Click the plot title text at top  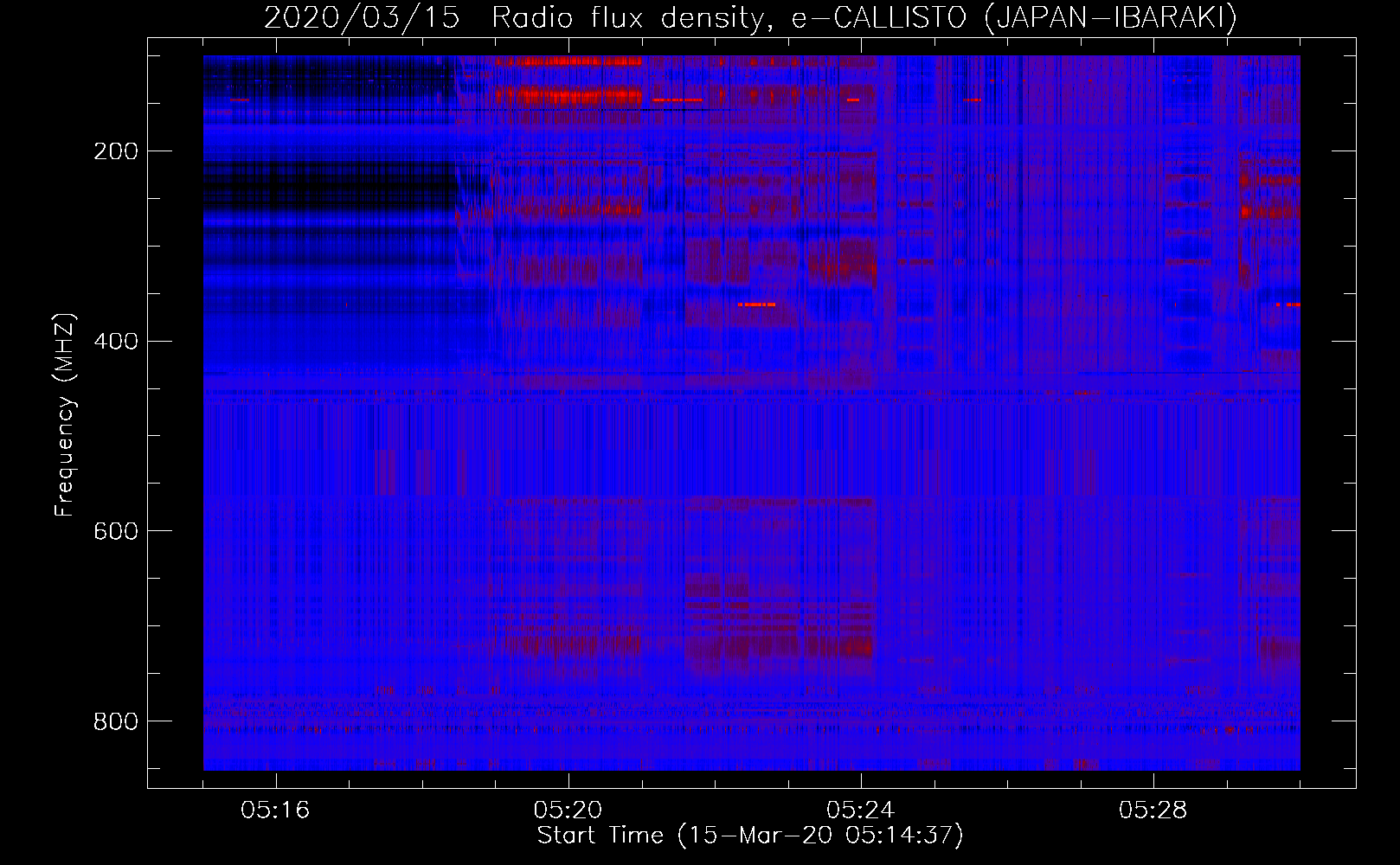[750, 18]
